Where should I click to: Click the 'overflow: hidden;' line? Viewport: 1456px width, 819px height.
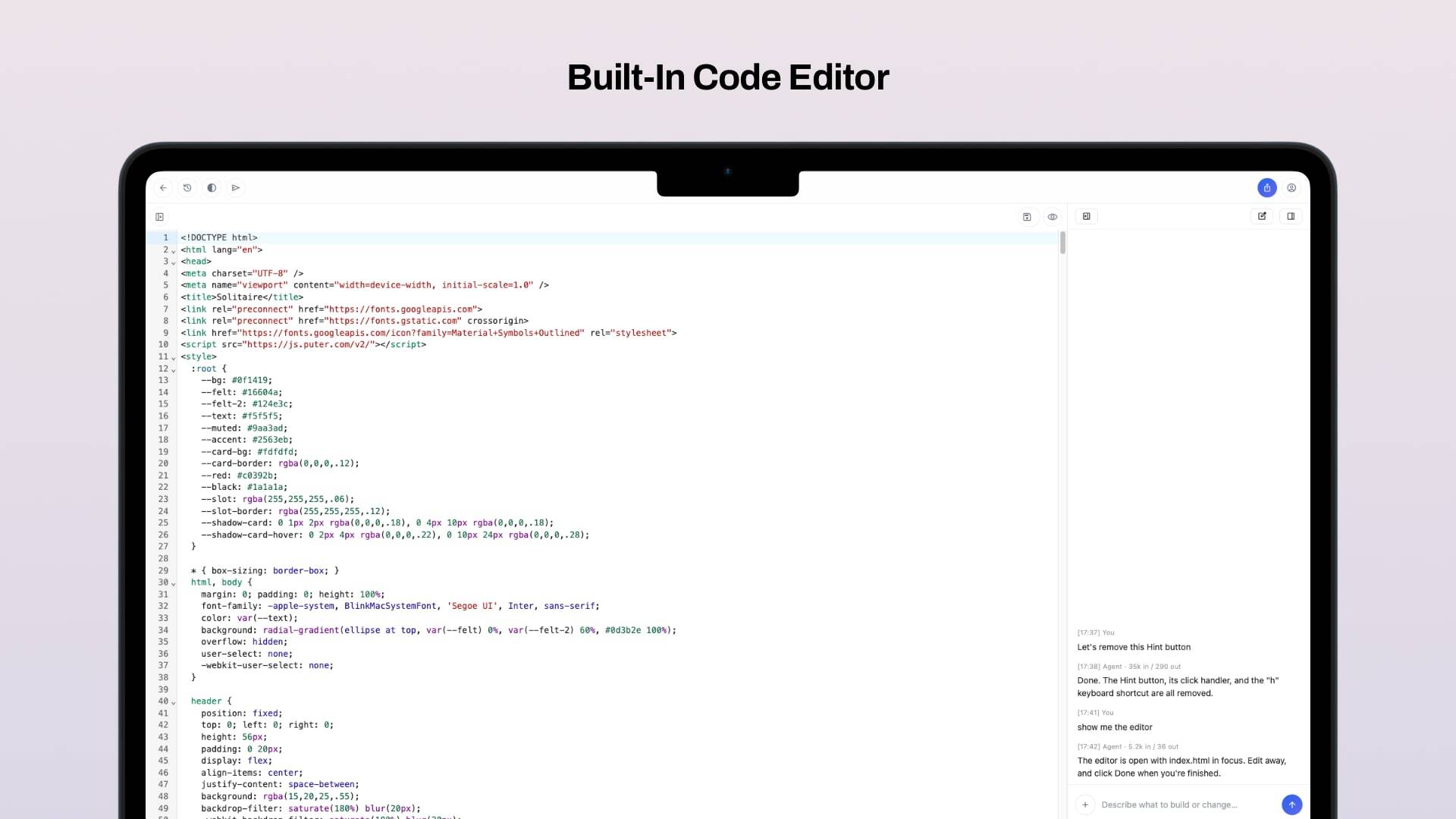(244, 642)
